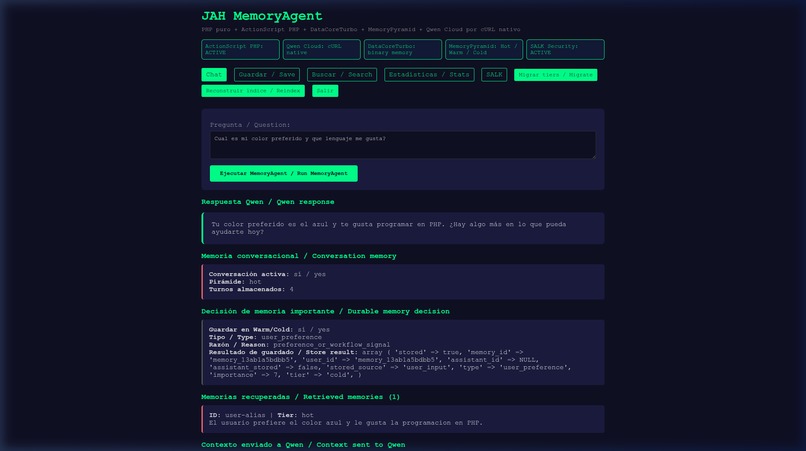806x451 pixels.
Task: Click the Tipo / Type: user_preference line
Action: (x=265, y=337)
